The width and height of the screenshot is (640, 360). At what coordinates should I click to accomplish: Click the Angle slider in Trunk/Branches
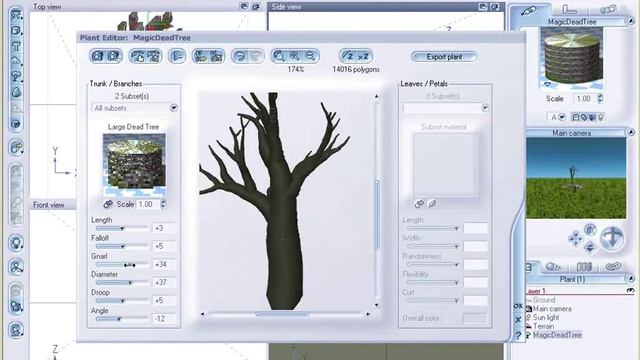tap(122, 318)
